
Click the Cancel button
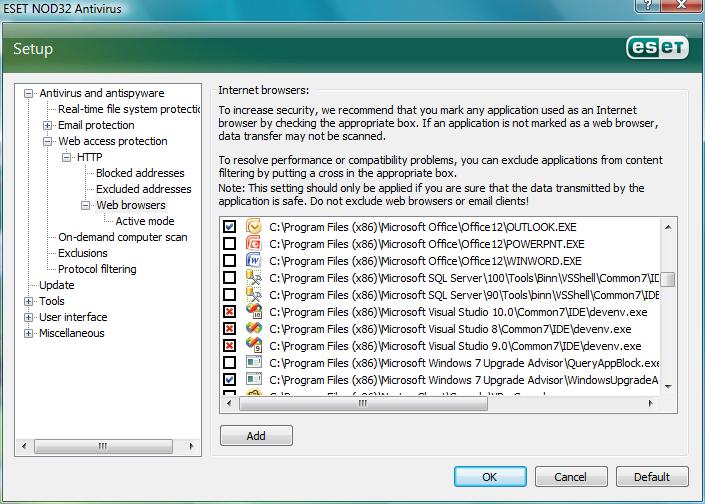(x=571, y=477)
